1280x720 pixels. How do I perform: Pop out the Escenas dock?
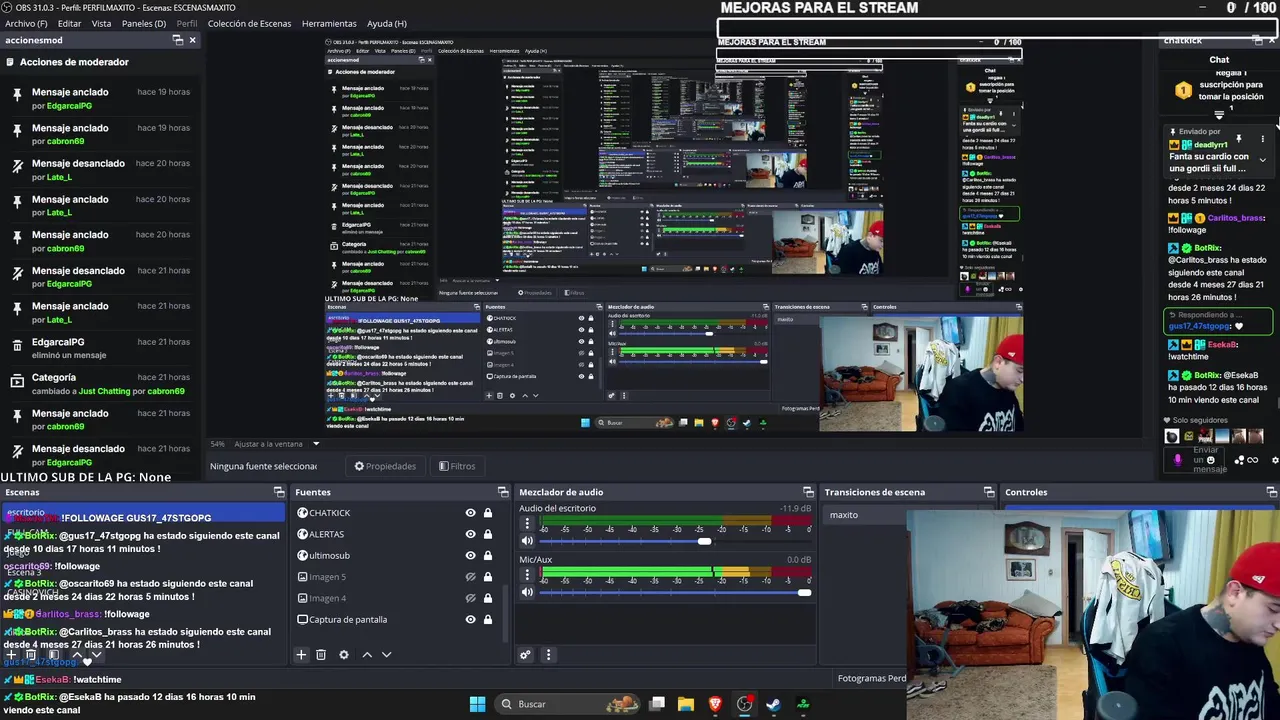coord(279,492)
